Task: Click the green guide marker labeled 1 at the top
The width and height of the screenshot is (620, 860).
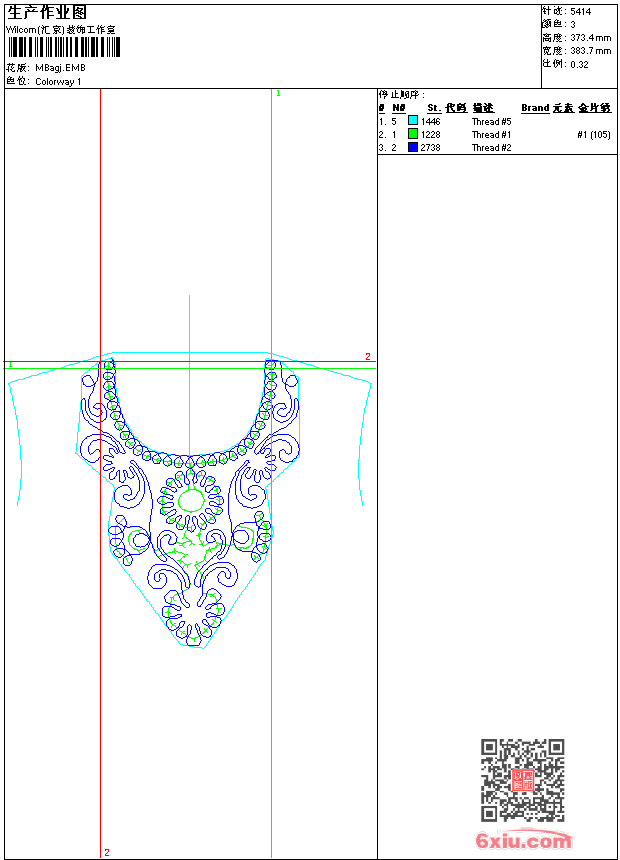Action: 278,93
